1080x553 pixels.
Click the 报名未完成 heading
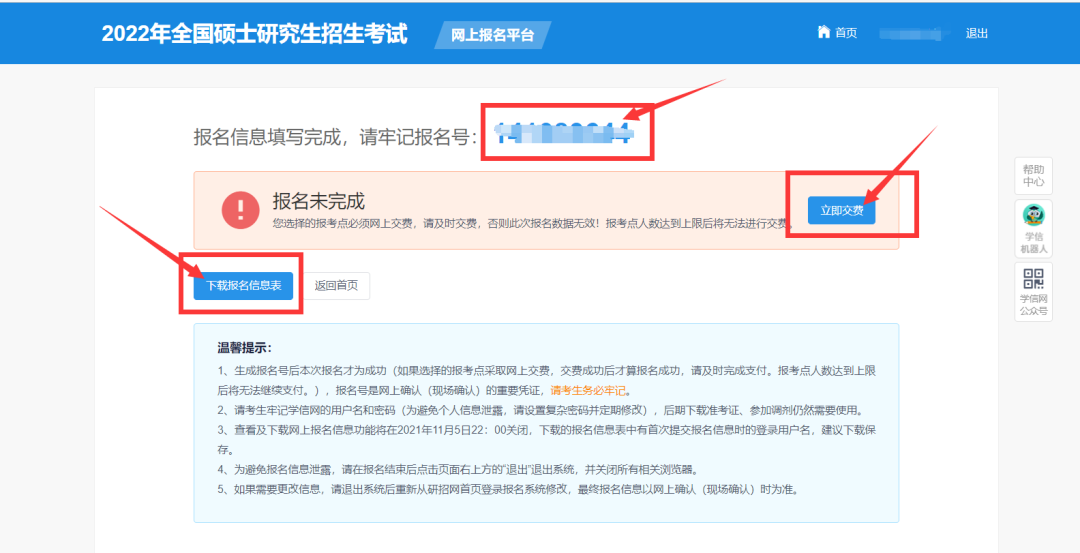[318, 201]
